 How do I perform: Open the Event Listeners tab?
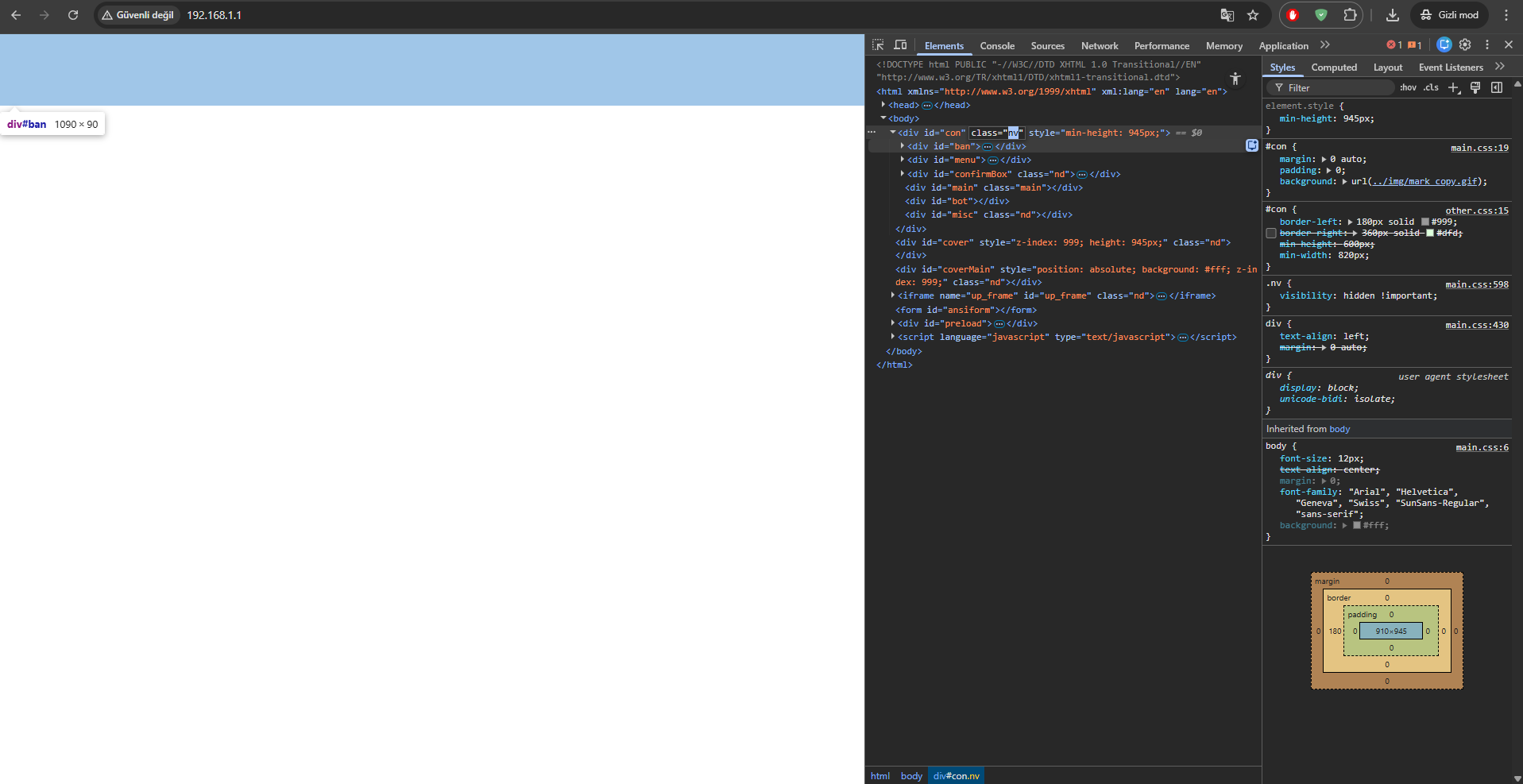click(1451, 68)
